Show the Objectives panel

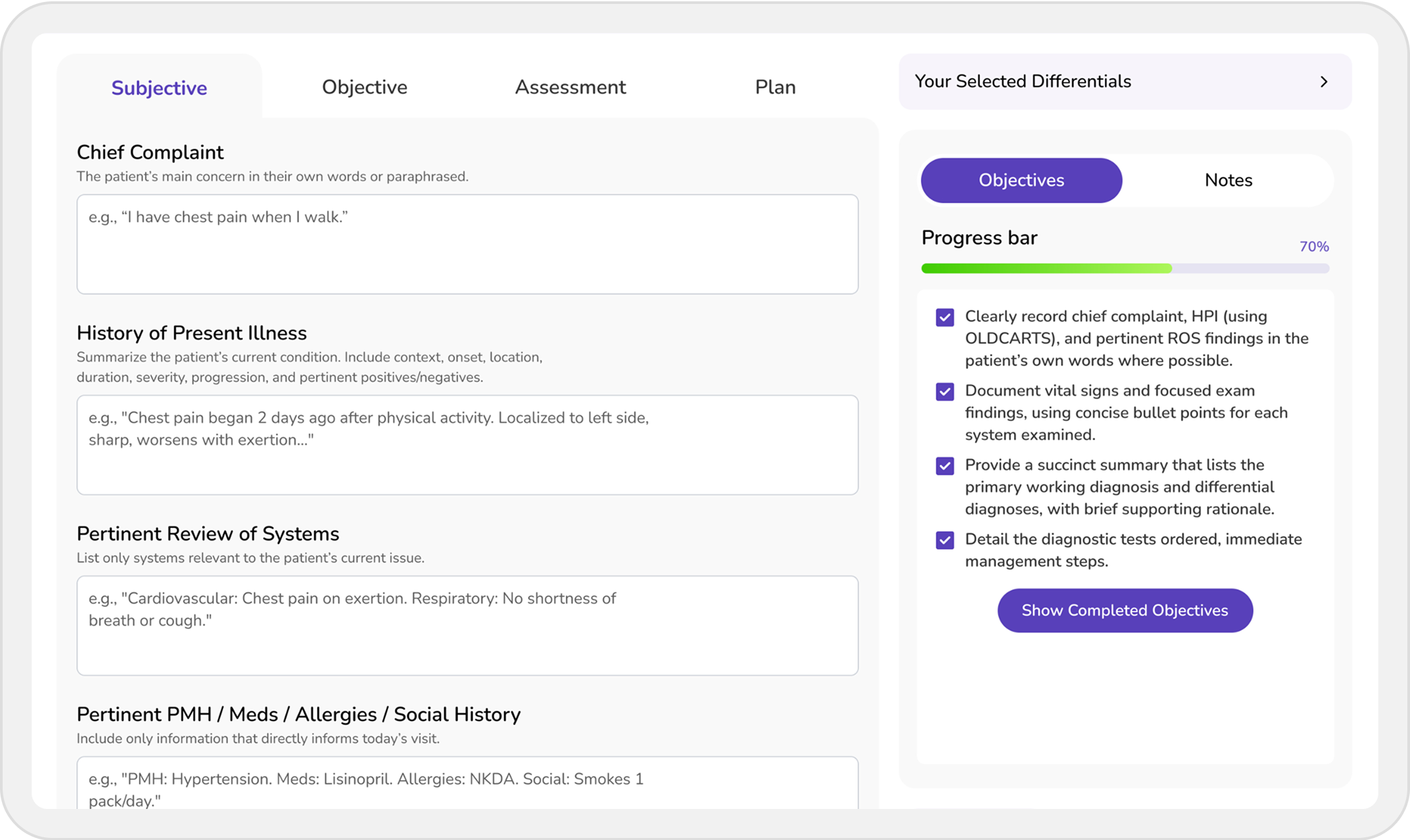[x=1021, y=180]
